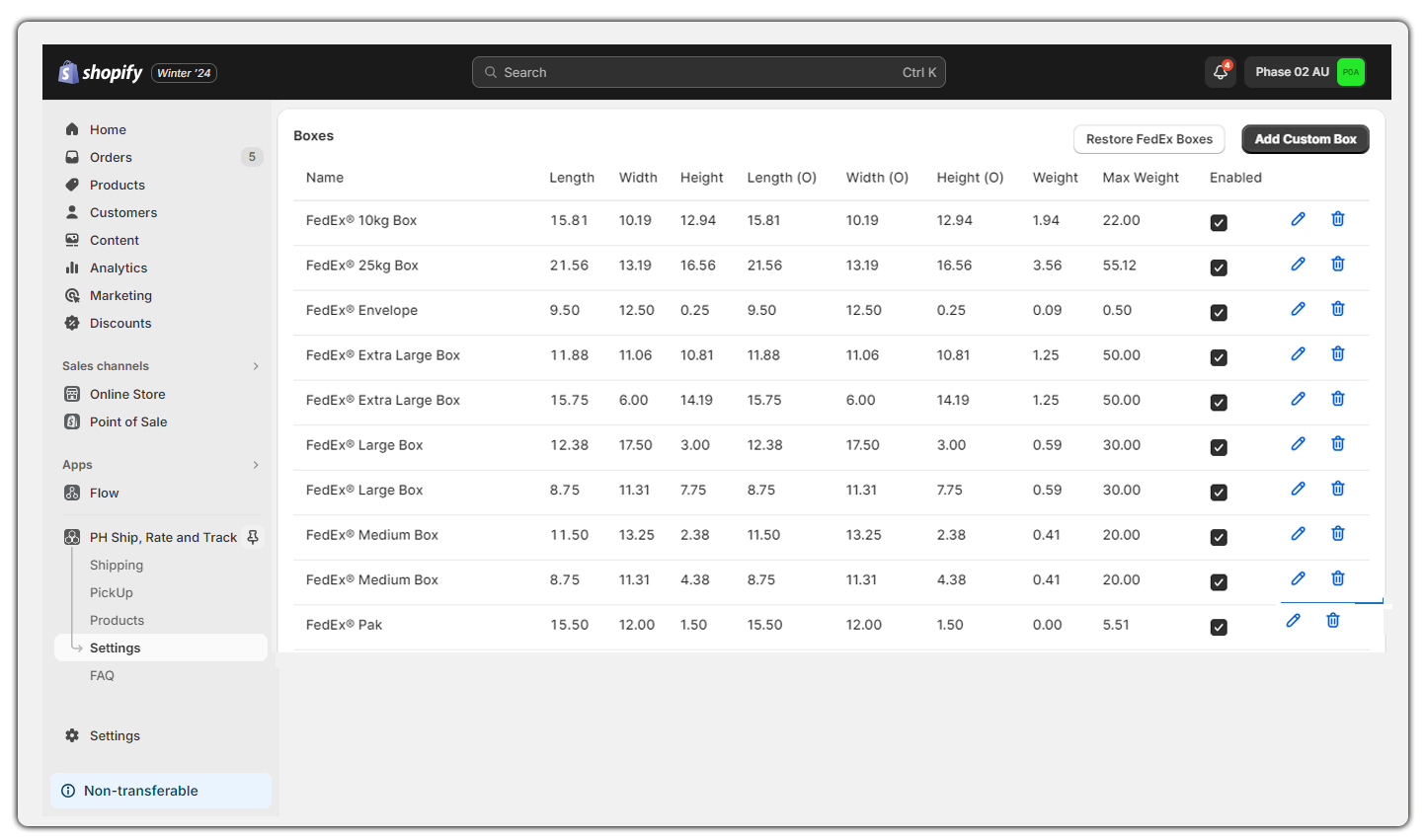Image resolution: width=1426 pixels, height=840 pixels.
Task: Disable the FedEx 25kg Box checkbox
Action: [1219, 268]
